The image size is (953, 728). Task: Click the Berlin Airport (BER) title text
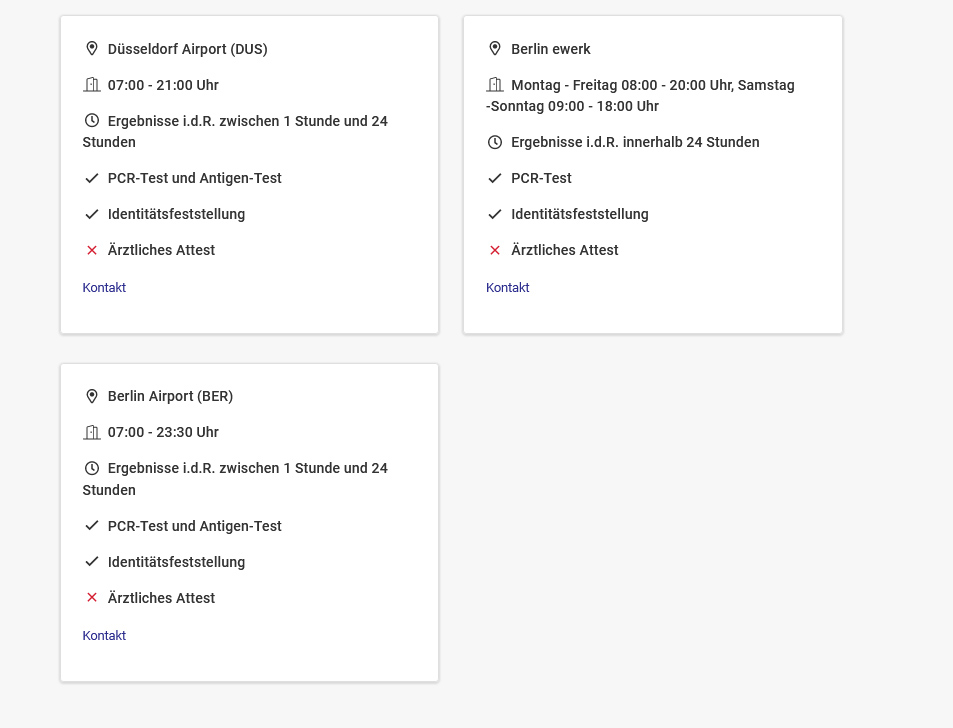170,396
